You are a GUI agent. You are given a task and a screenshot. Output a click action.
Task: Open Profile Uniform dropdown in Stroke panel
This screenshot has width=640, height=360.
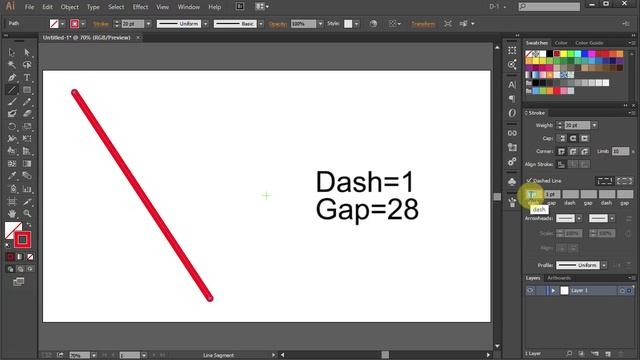click(x=604, y=265)
